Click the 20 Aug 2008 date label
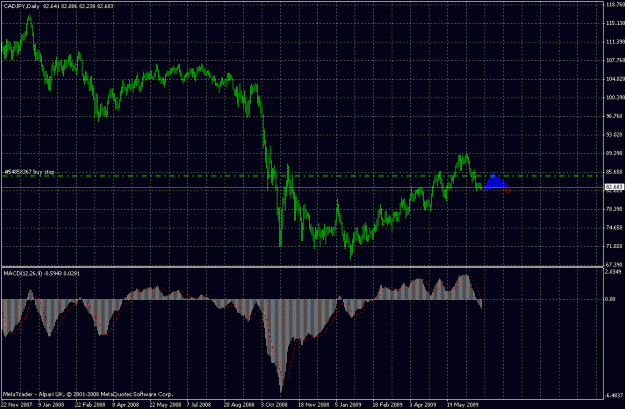Viewport: 625px width, 409px height. tap(239, 405)
